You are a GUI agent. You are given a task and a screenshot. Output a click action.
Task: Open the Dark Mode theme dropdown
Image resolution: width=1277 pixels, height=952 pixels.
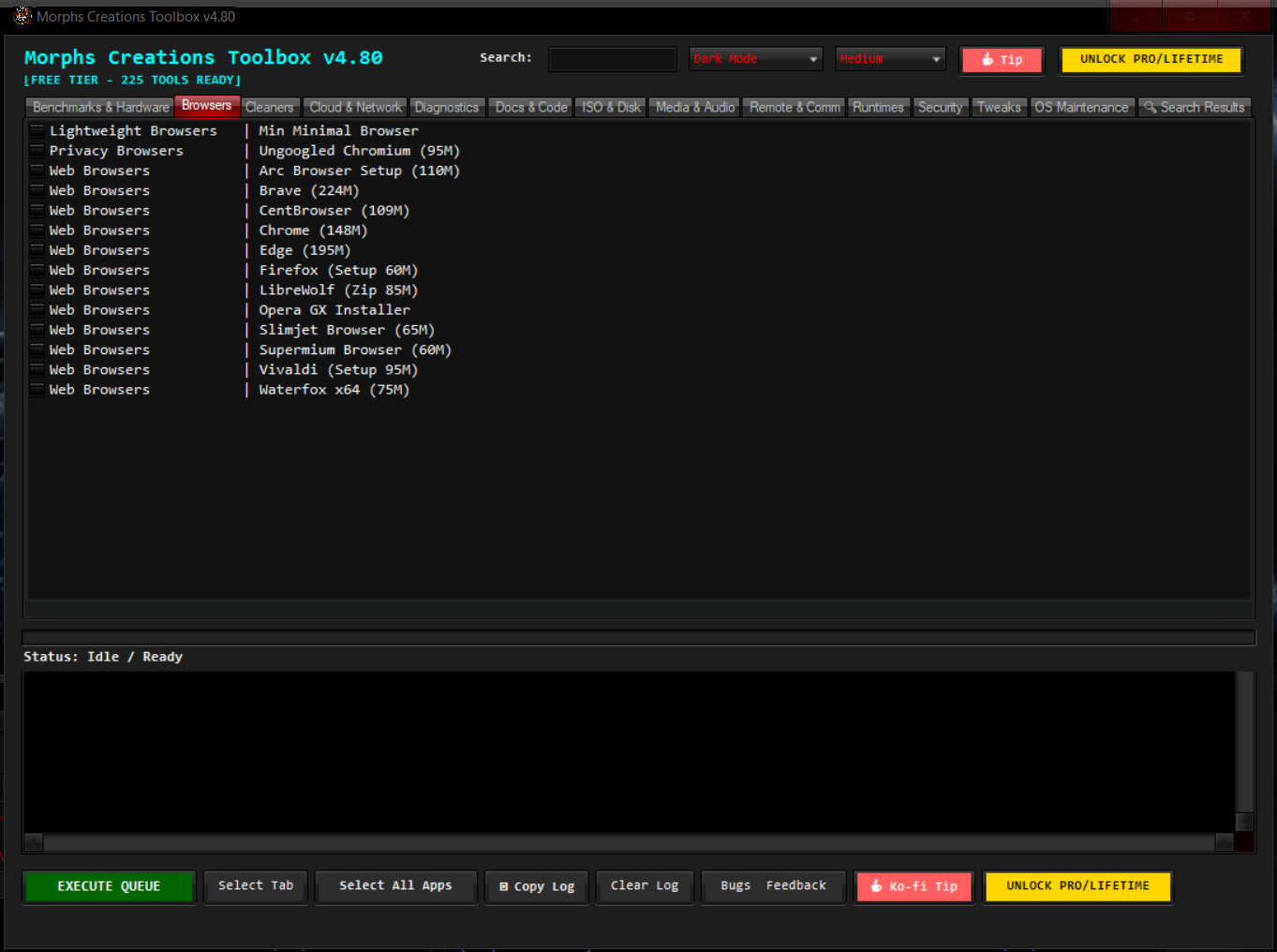pyautogui.click(x=755, y=59)
